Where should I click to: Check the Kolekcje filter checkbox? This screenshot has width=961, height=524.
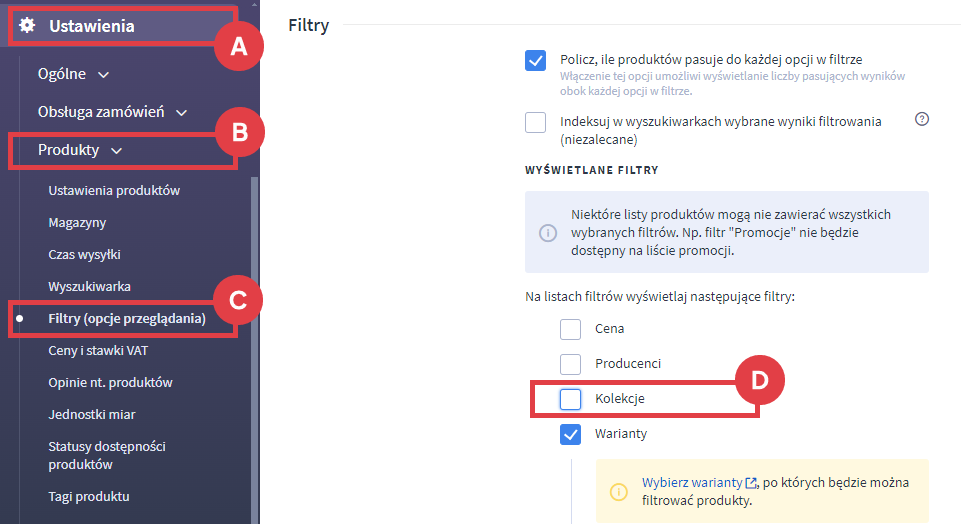[570, 399]
